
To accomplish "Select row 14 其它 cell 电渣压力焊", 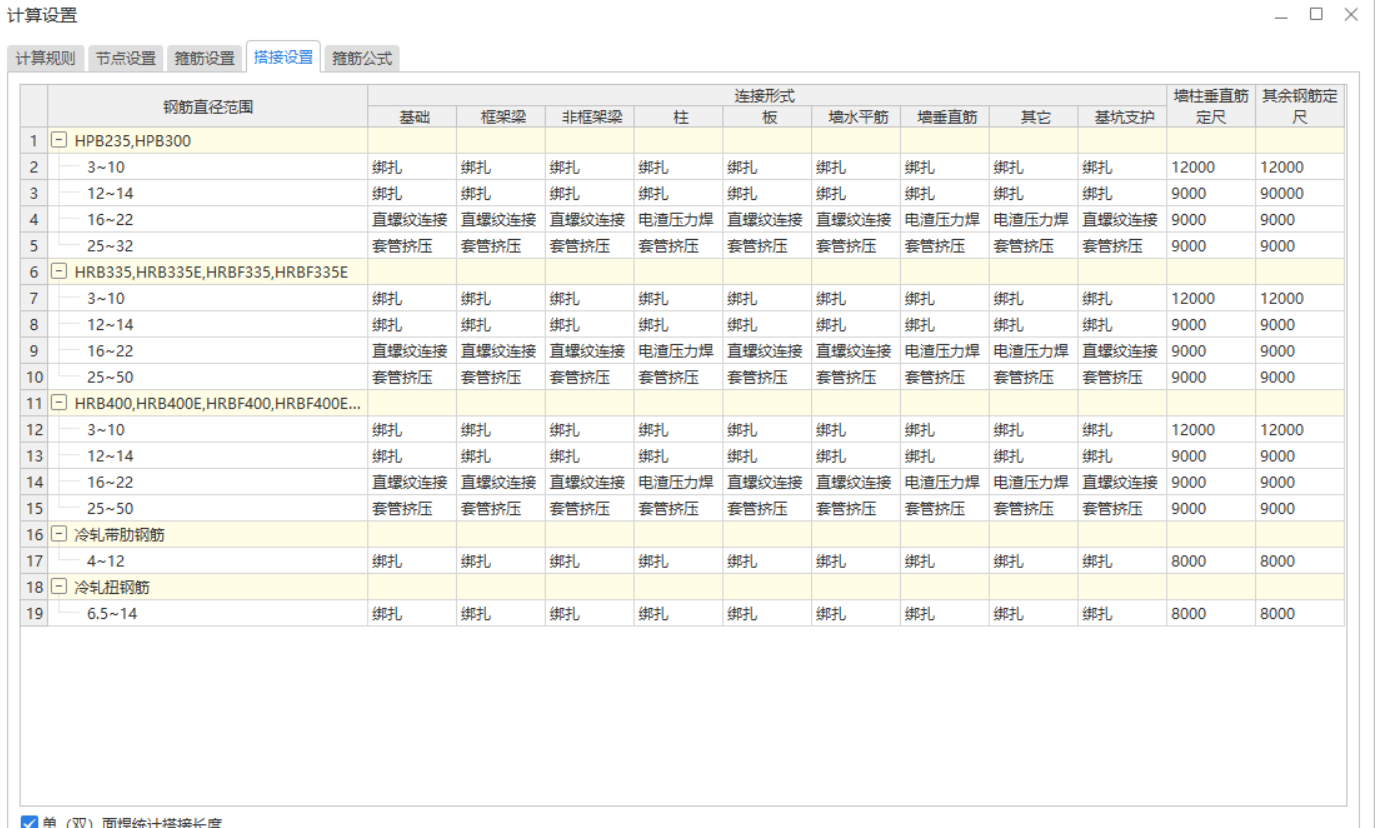I will coord(1033,482).
